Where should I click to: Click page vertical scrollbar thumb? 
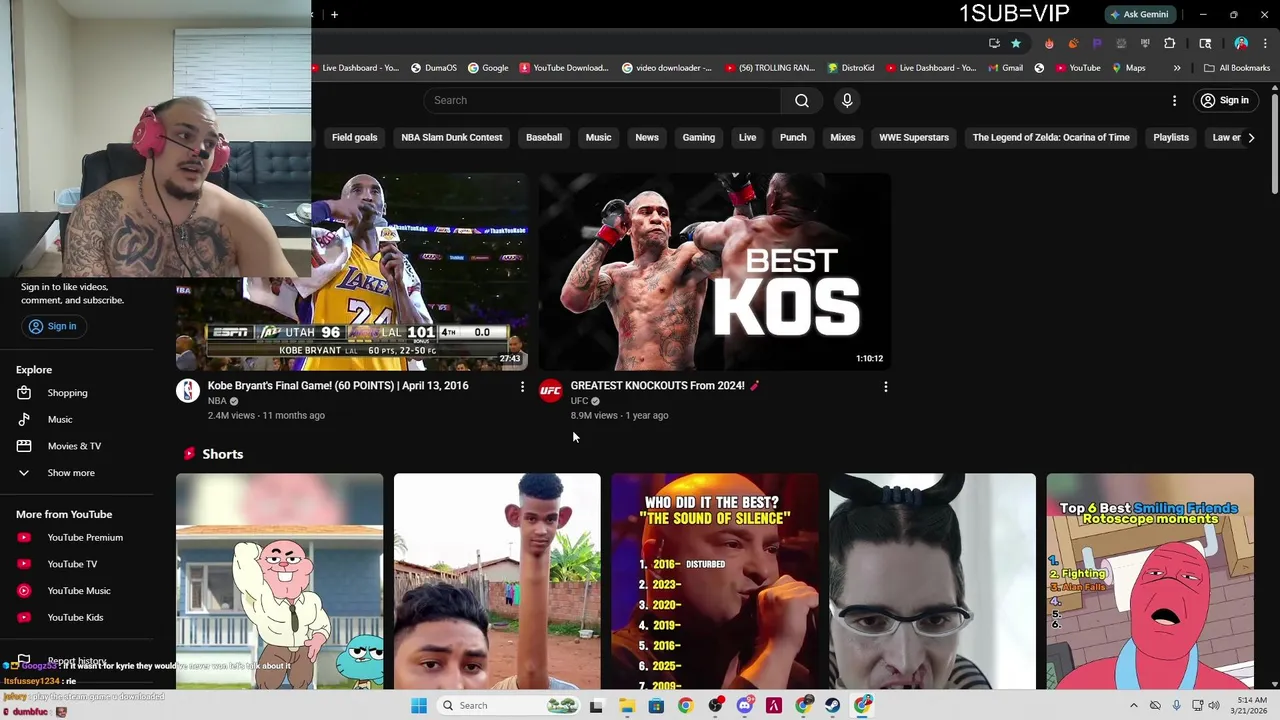[x=1275, y=142]
